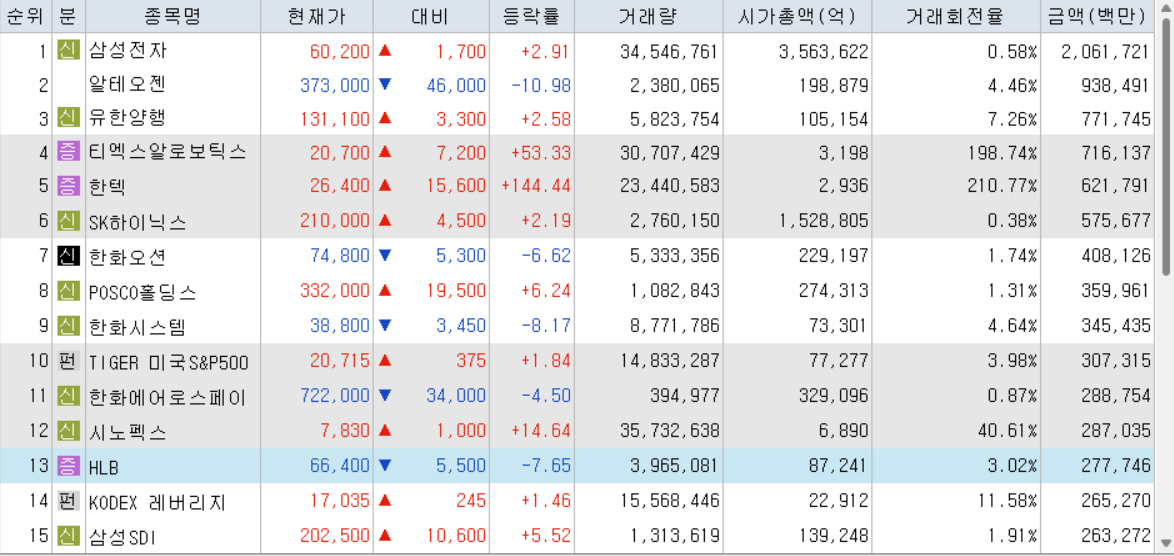Image resolution: width=1174 pixels, height=556 pixels.
Task: Sort by the 시가총액(억) column header
Action: tap(797, 16)
